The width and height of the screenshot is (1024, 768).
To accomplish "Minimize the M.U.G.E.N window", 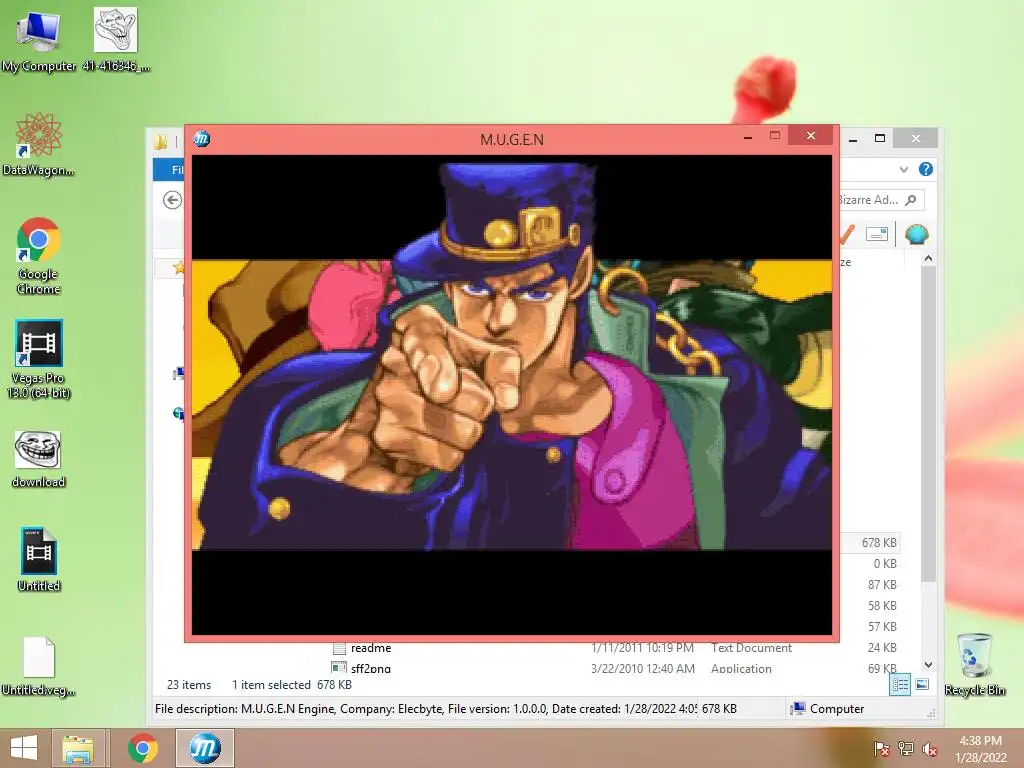I will point(748,137).
